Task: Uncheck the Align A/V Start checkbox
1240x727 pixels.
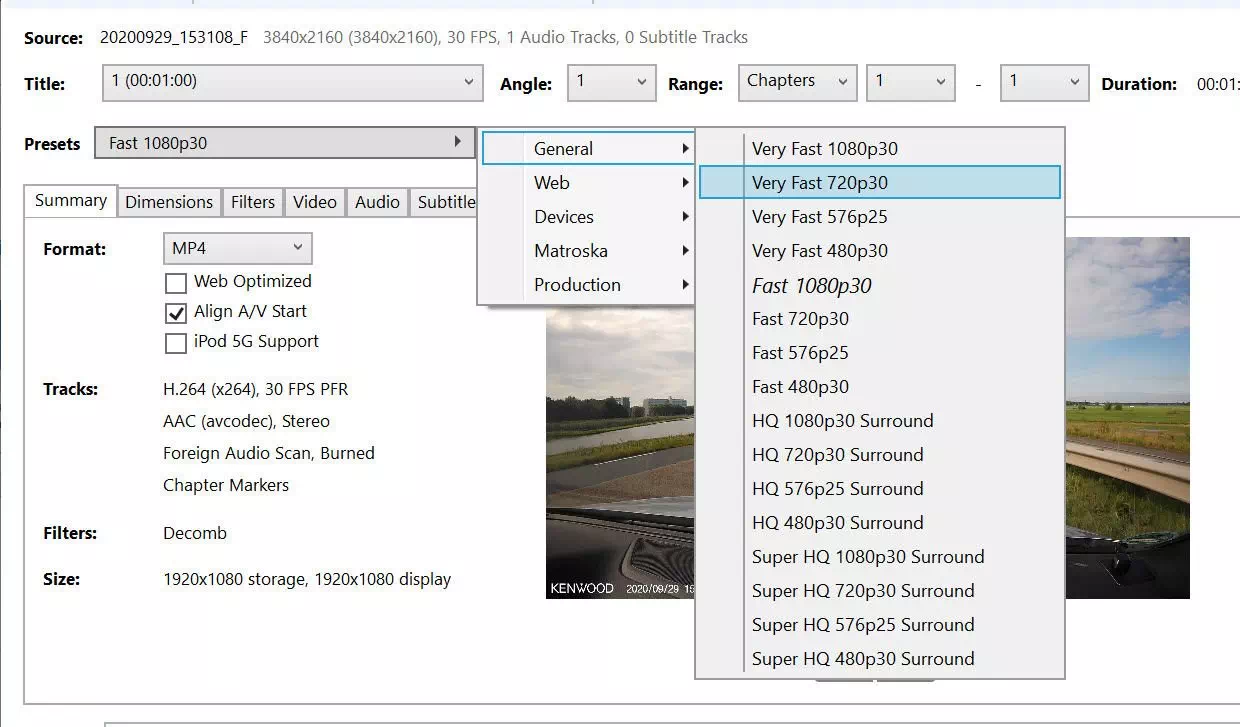Action: pos(176,313)
